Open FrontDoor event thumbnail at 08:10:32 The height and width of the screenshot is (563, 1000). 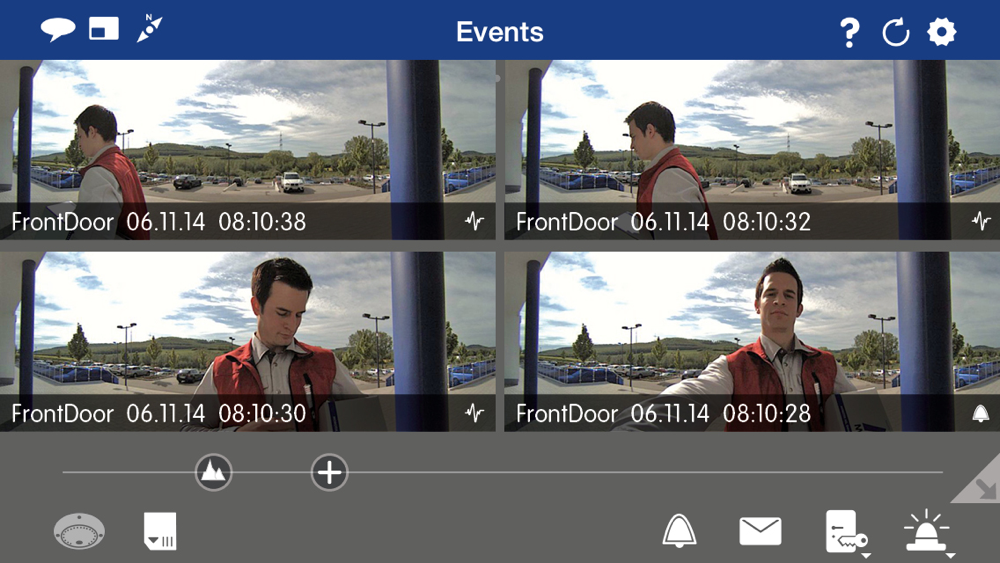tap(752, 150)
